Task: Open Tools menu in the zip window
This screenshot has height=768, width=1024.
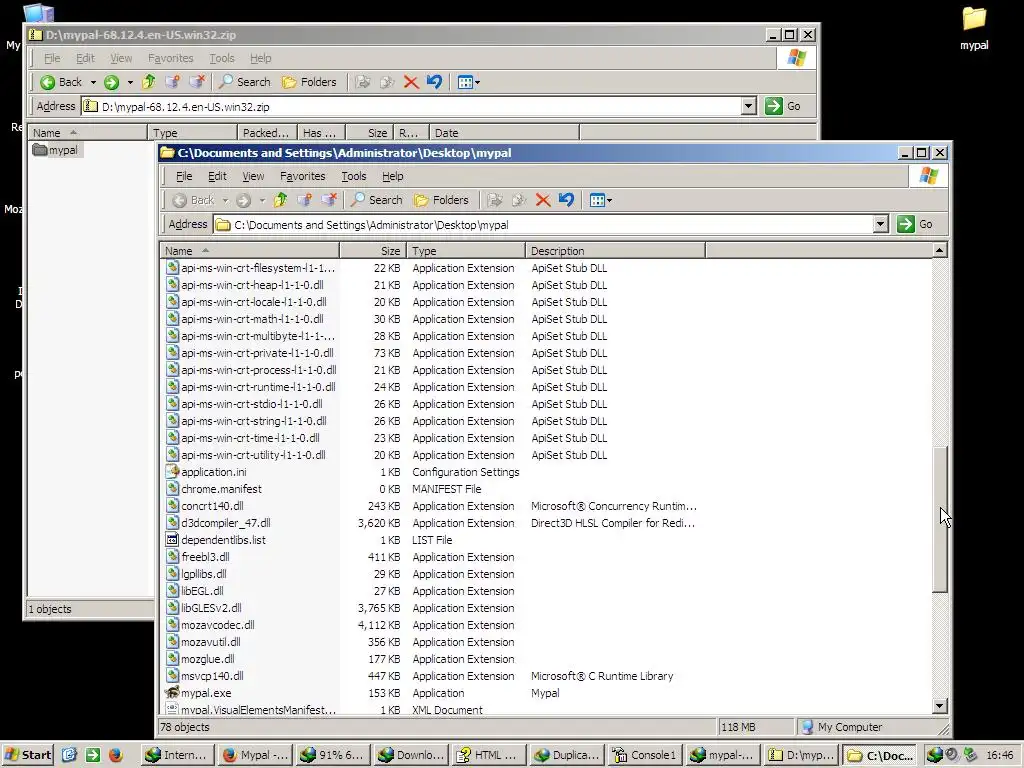Action: tap(221, 58)
